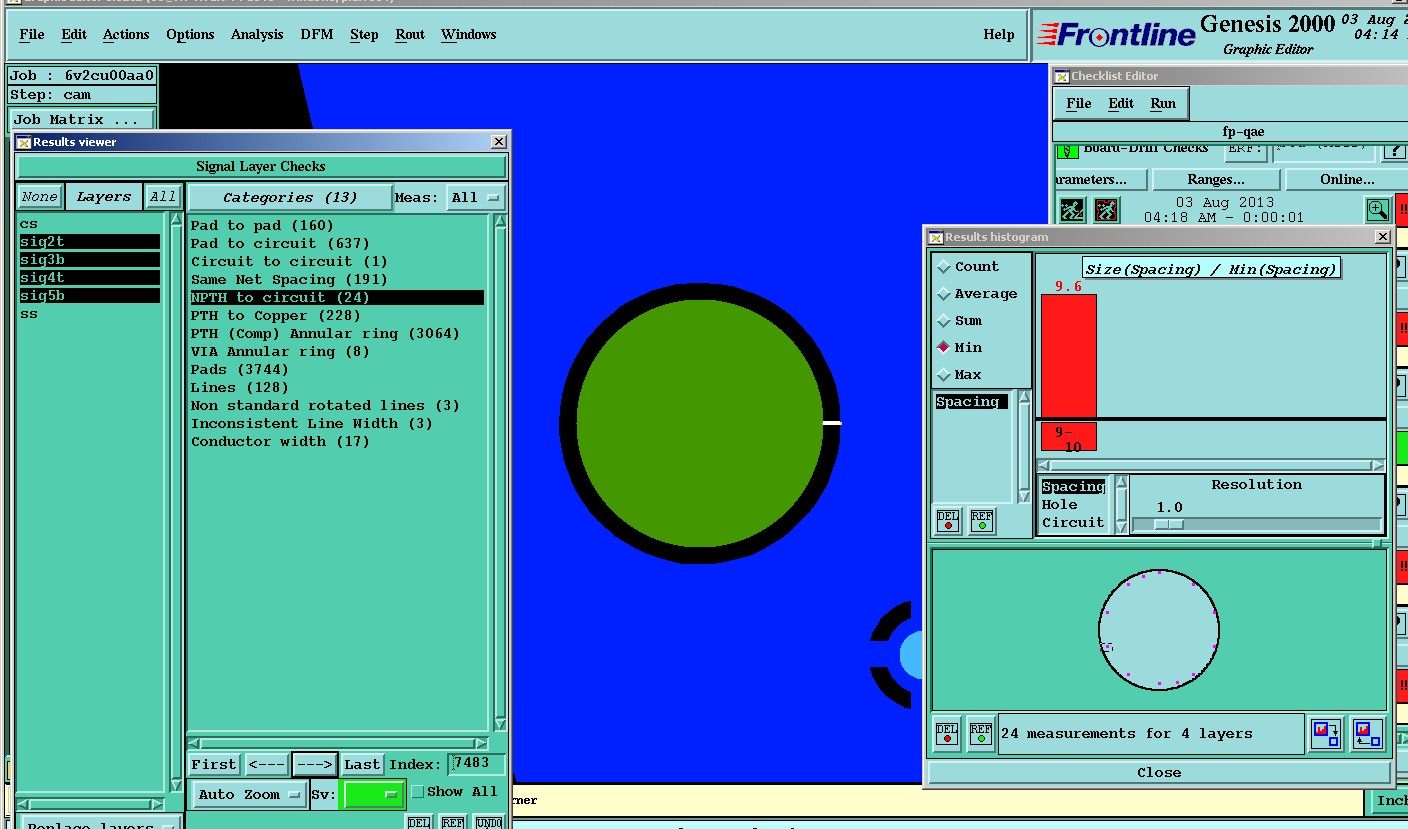Click last histogram-from-layer import icon
1408x829 pixels.
click(1368, 733)
